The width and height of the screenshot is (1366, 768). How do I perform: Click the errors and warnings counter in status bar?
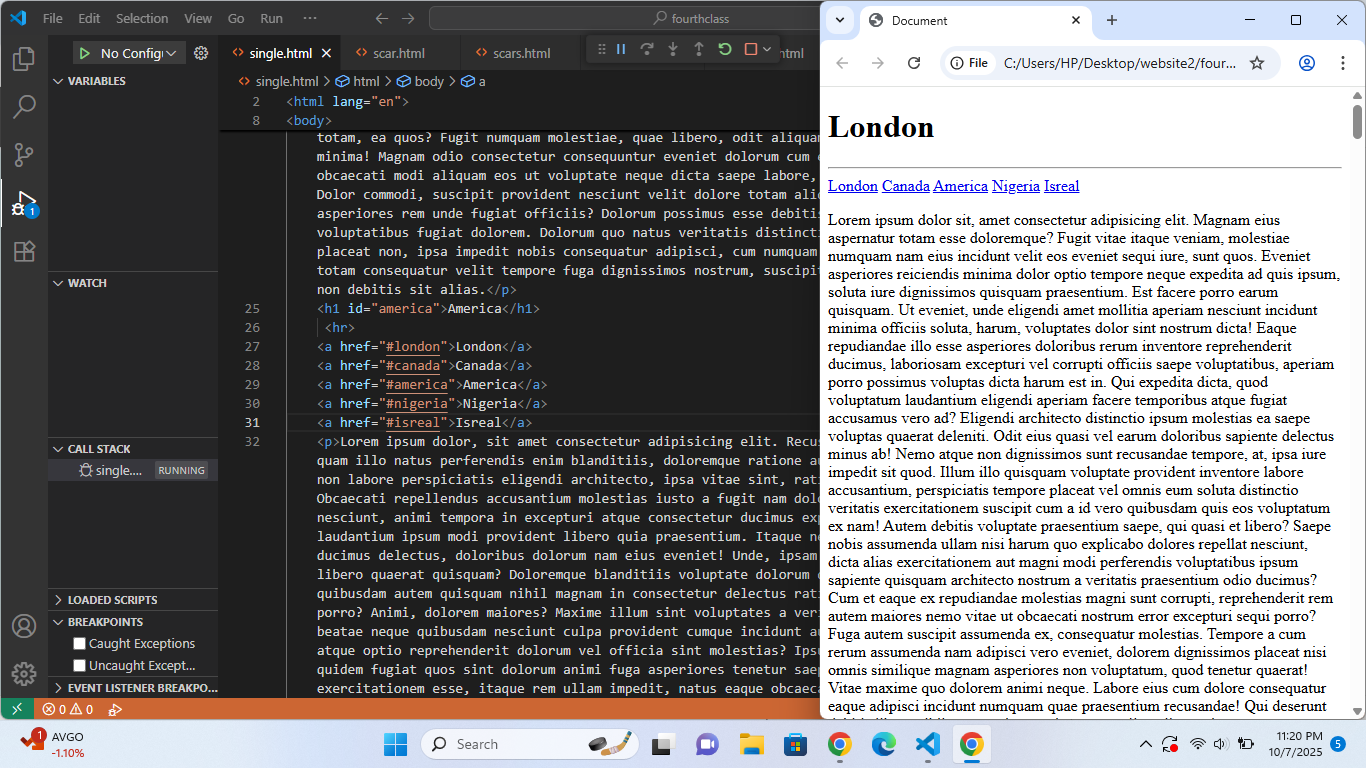coord(67,708)
